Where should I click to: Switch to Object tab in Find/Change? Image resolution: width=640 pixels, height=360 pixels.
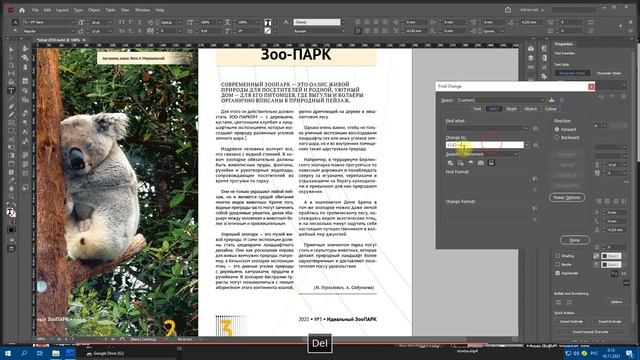[x=530, y=109]
